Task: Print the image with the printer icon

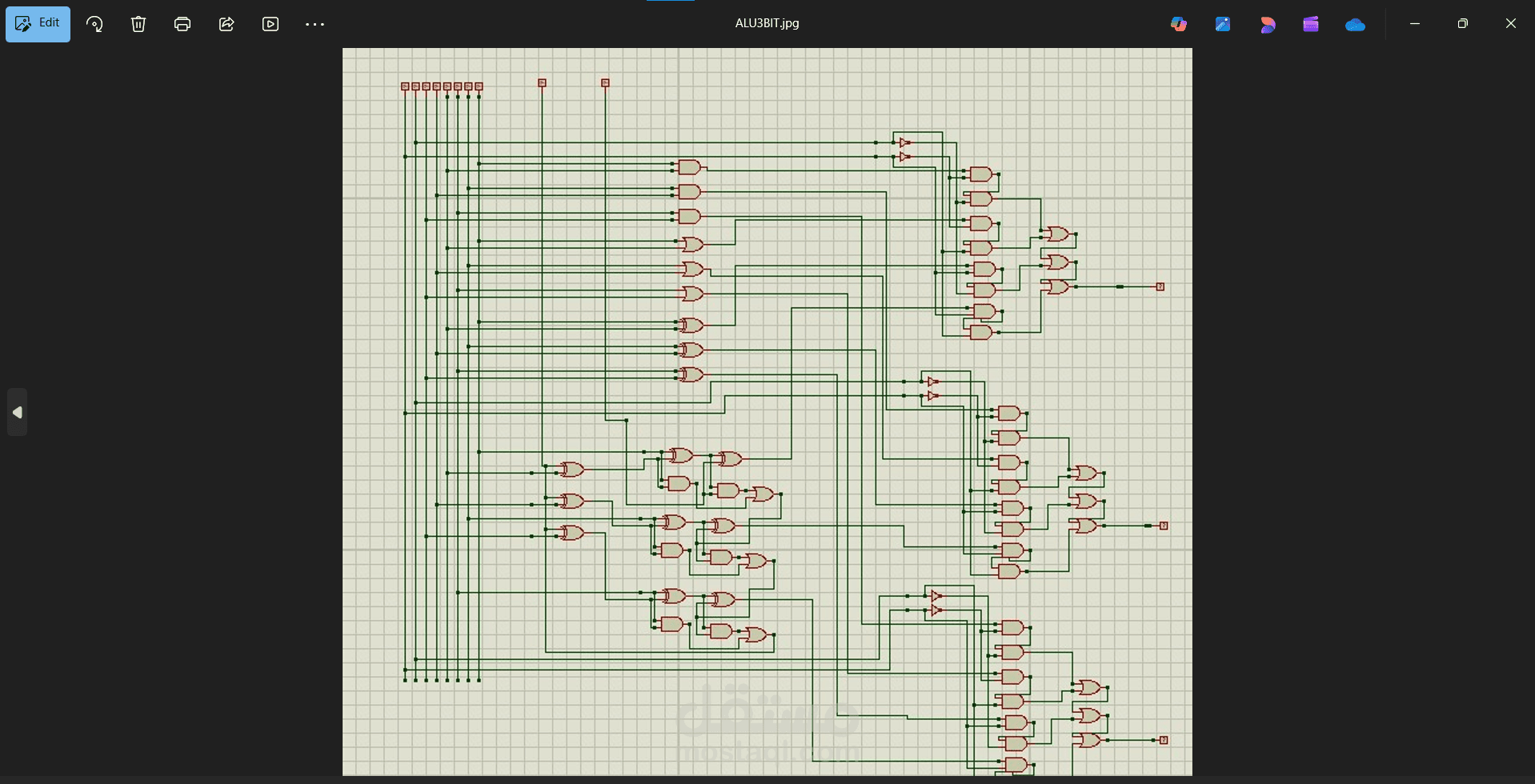Action: click(182, 24)
